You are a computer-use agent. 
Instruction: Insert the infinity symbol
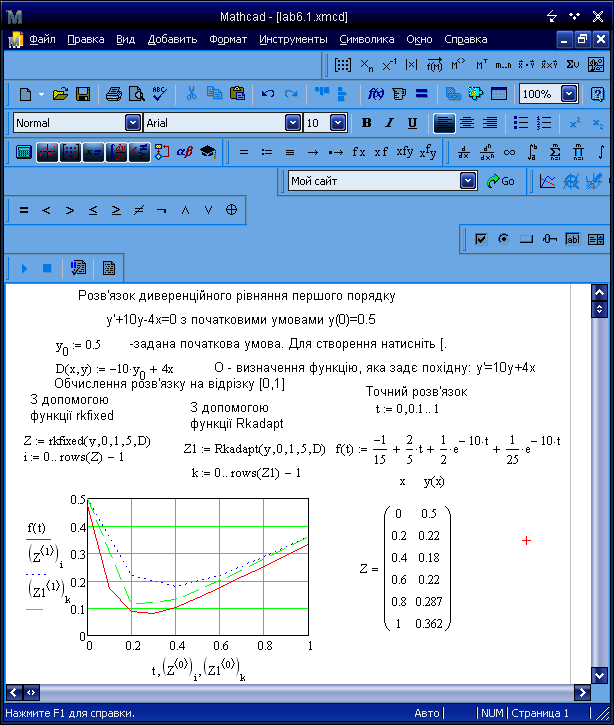point(509,152)
